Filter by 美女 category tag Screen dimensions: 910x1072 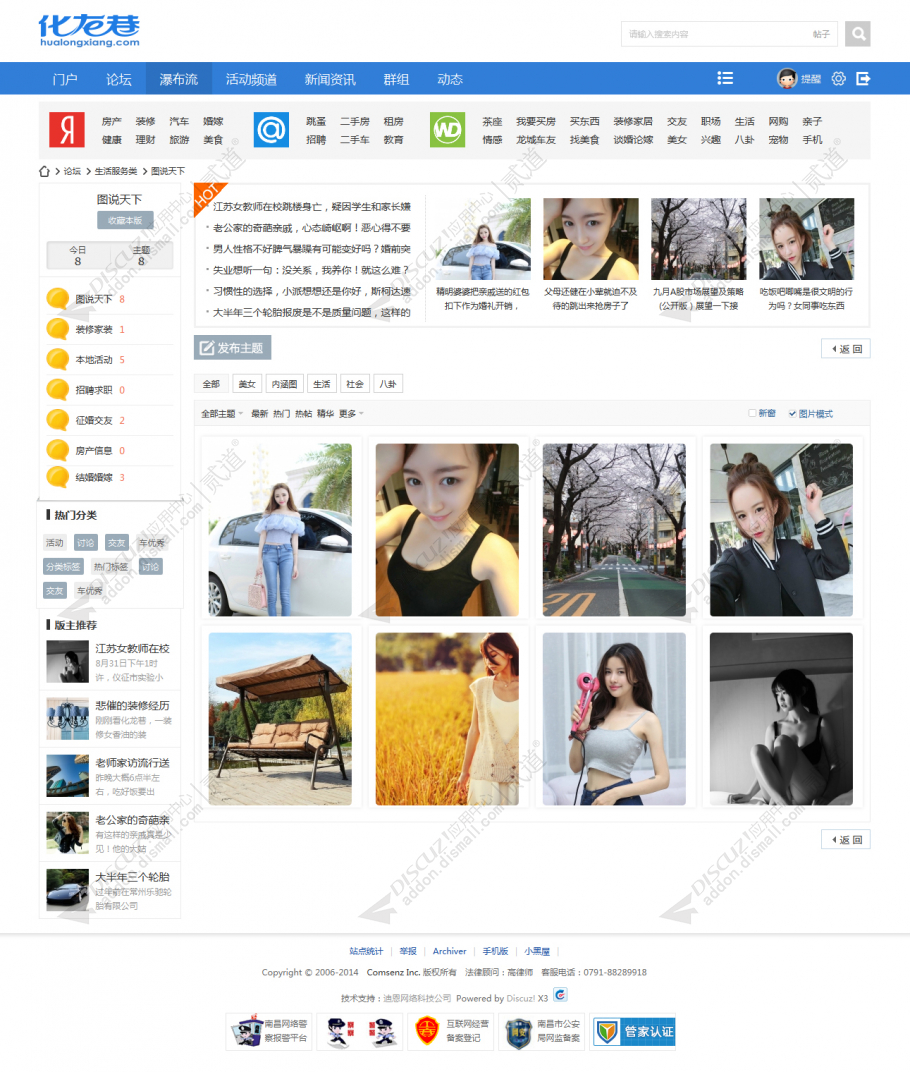247,384
